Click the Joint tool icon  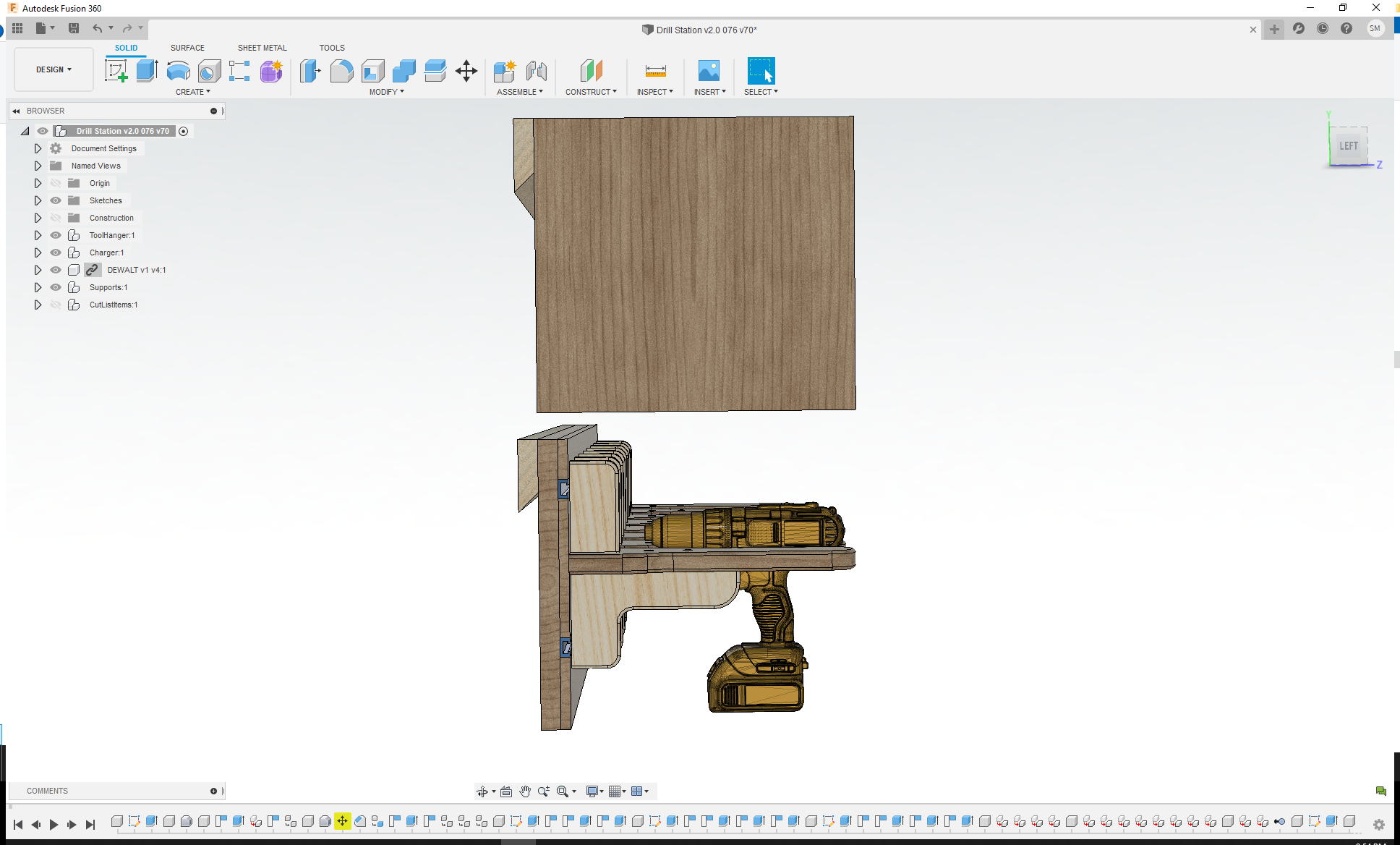pyautogui.click(x=536, y=71)
